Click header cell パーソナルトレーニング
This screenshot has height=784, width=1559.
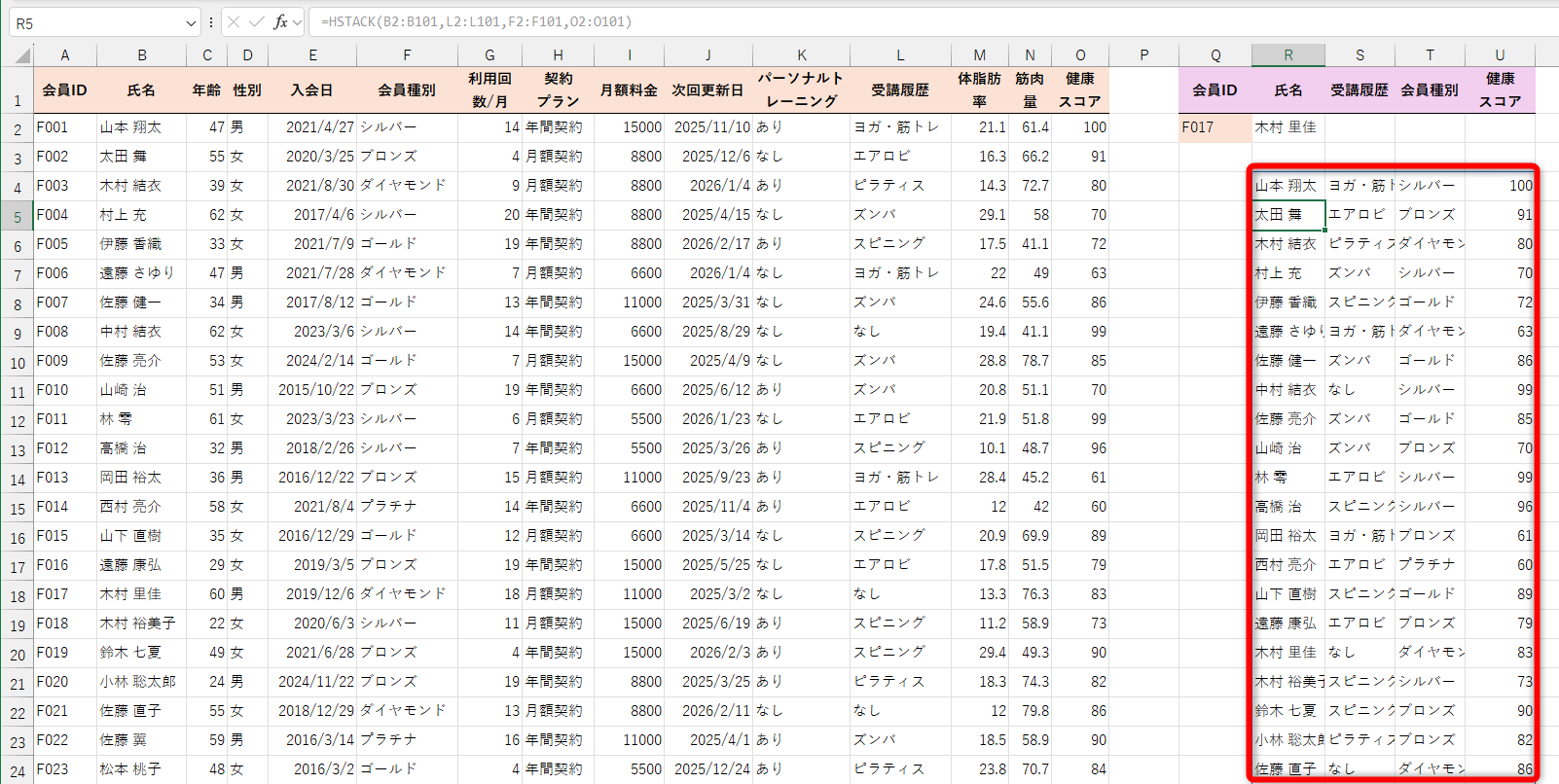click(802, 89)
